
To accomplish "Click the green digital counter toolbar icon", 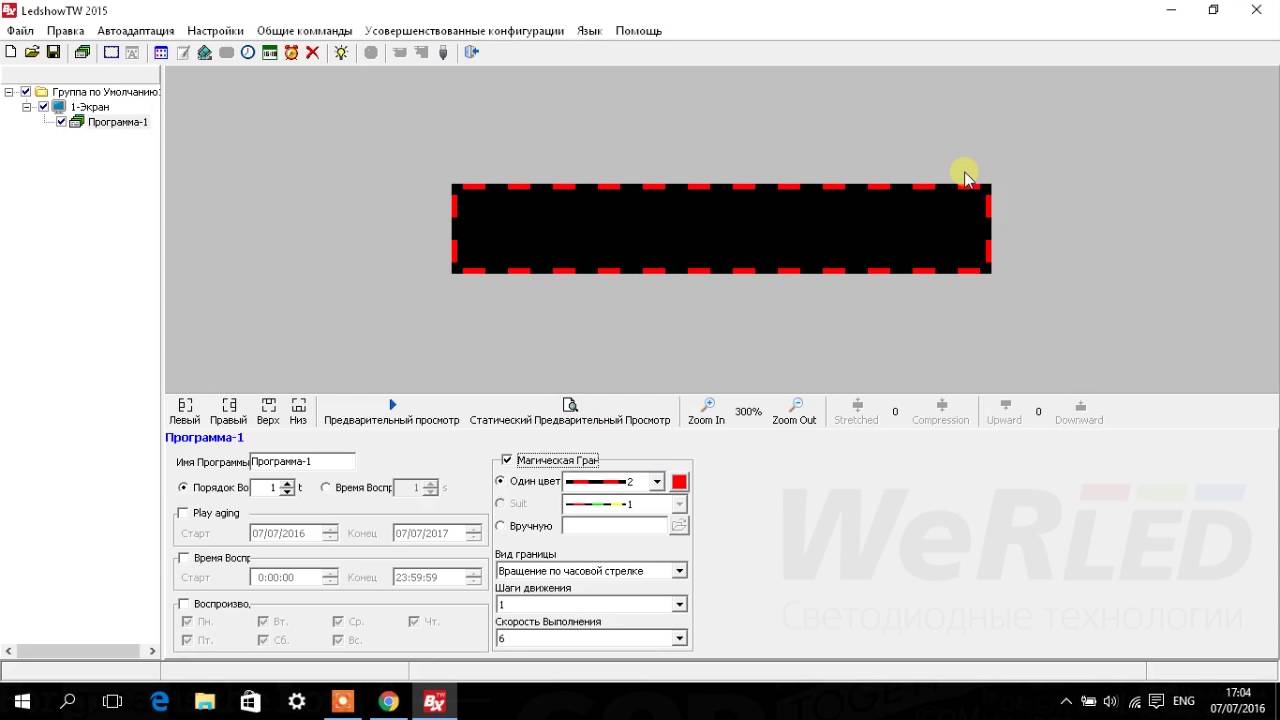I will pyautogui.click(x=270, y=52).
